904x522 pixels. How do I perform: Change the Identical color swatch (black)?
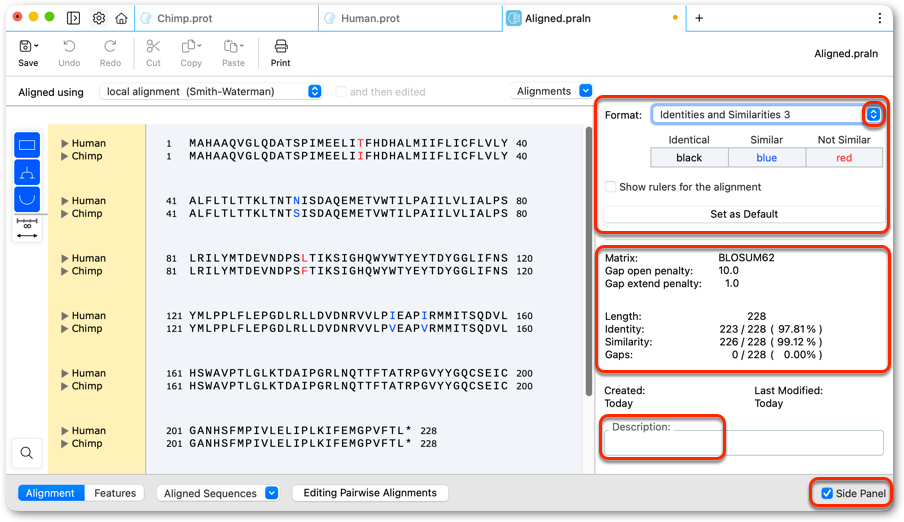point(689,157)
